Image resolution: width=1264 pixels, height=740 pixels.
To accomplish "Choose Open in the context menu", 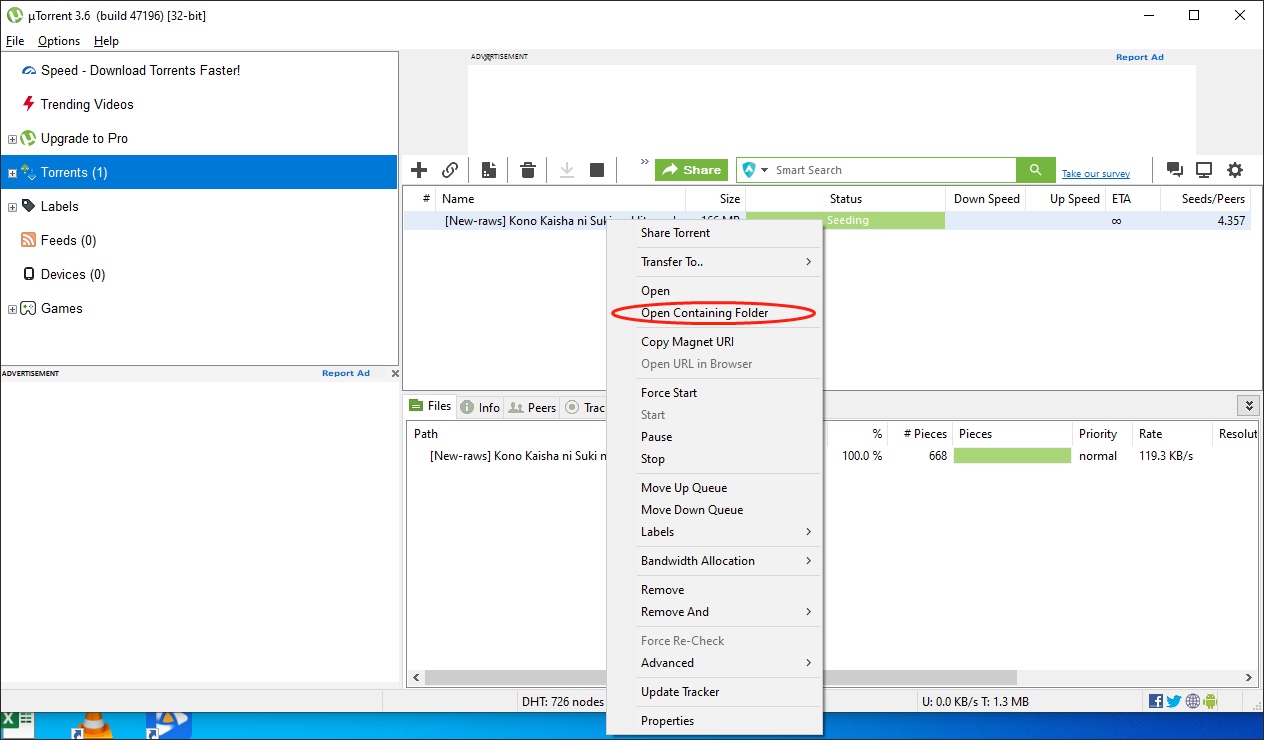I will 715,291.
